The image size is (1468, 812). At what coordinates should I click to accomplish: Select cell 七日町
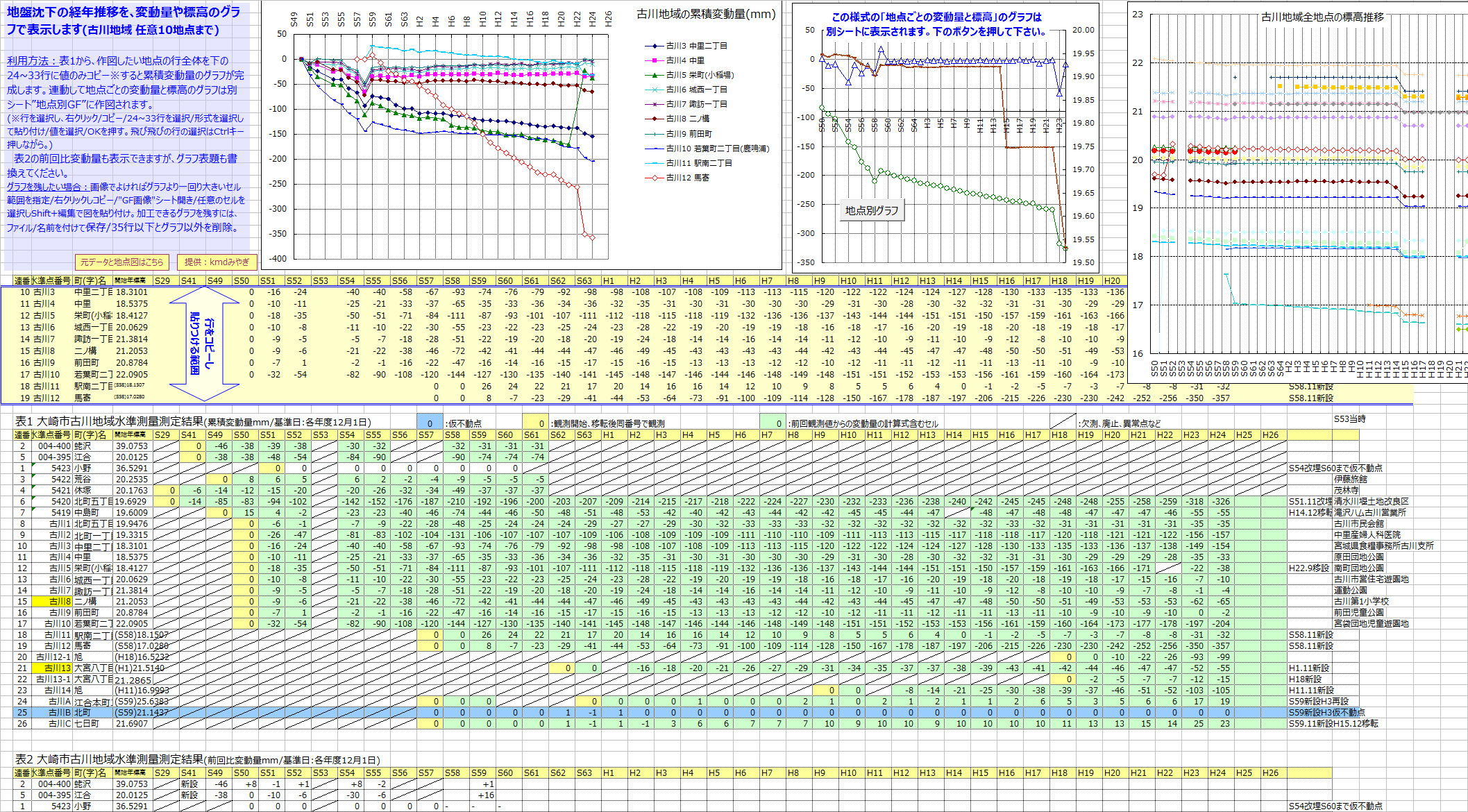point(93,723)
